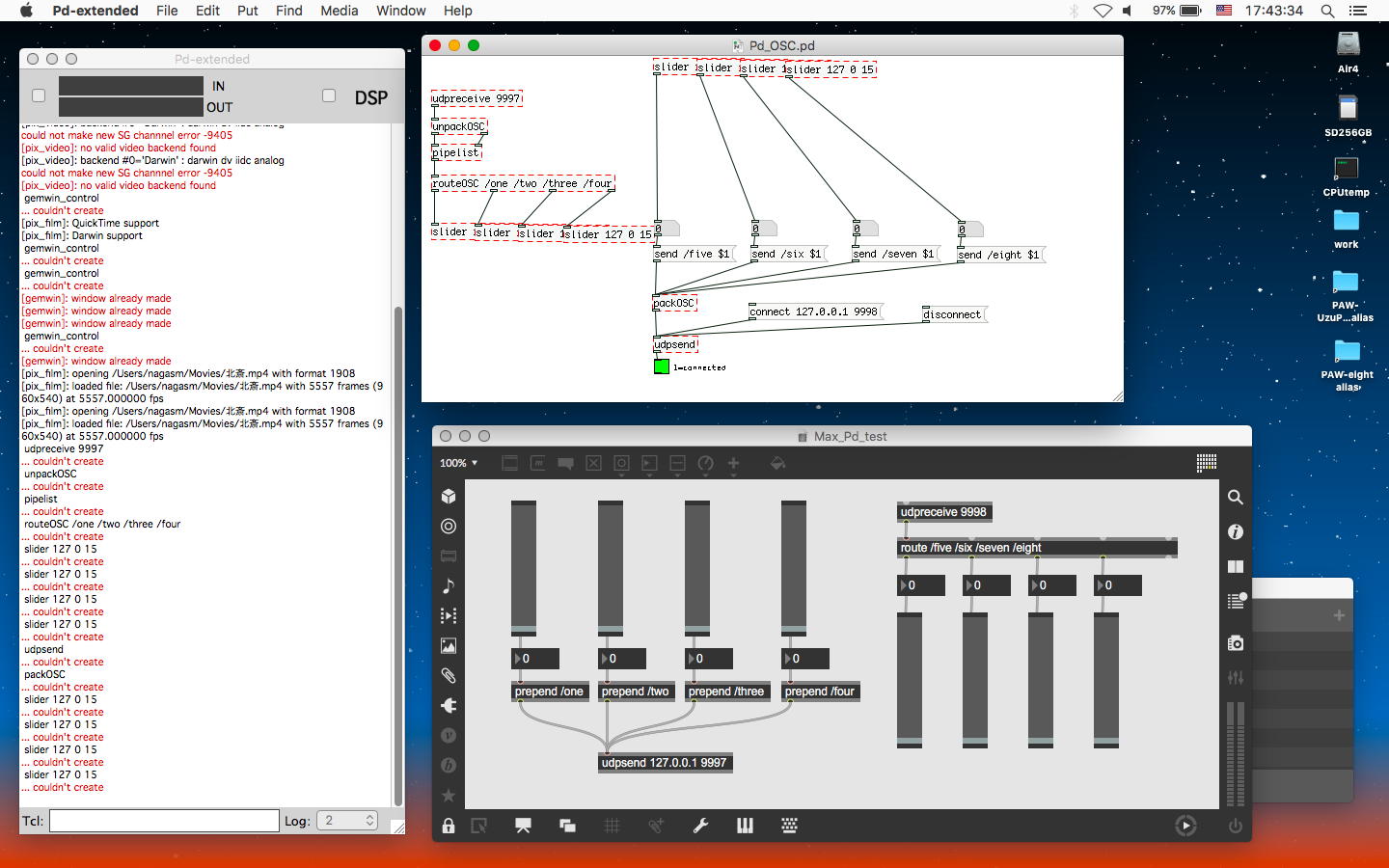Add a message box from Max top toolbar
1389x868 pixels.
(x=537, y=463)
